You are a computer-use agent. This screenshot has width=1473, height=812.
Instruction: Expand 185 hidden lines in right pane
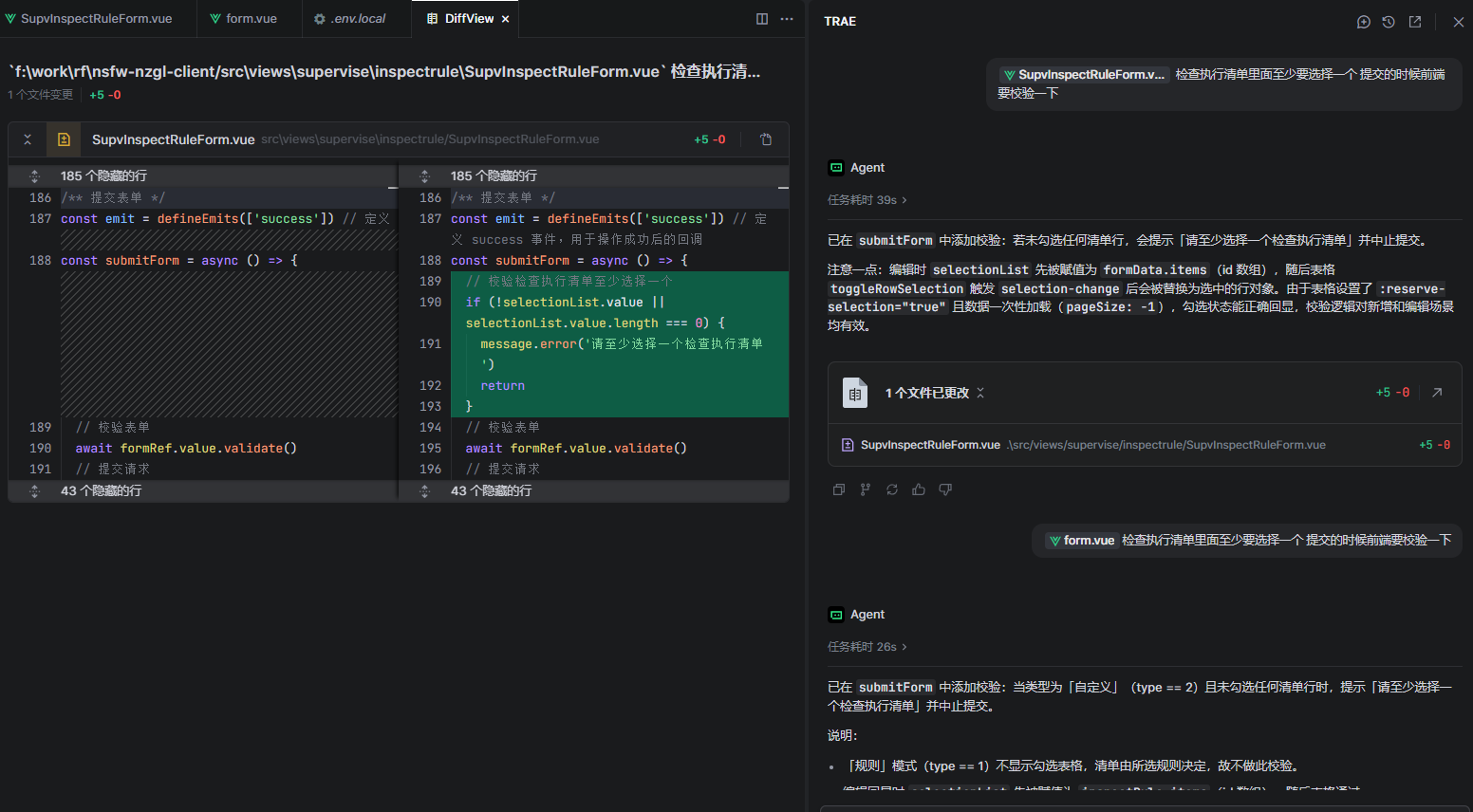(425, 176)
